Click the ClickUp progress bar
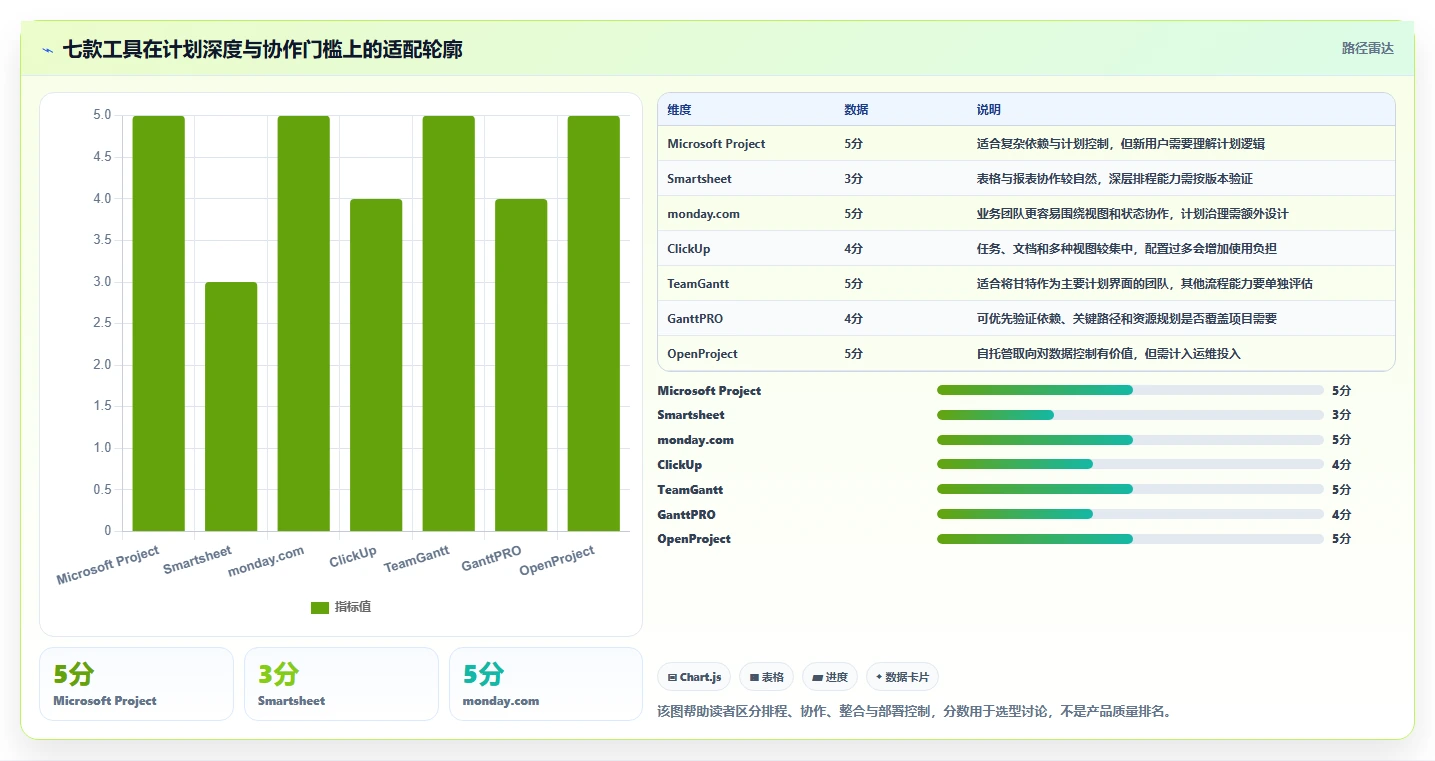1435x761 pixels. pos(1130,464)
